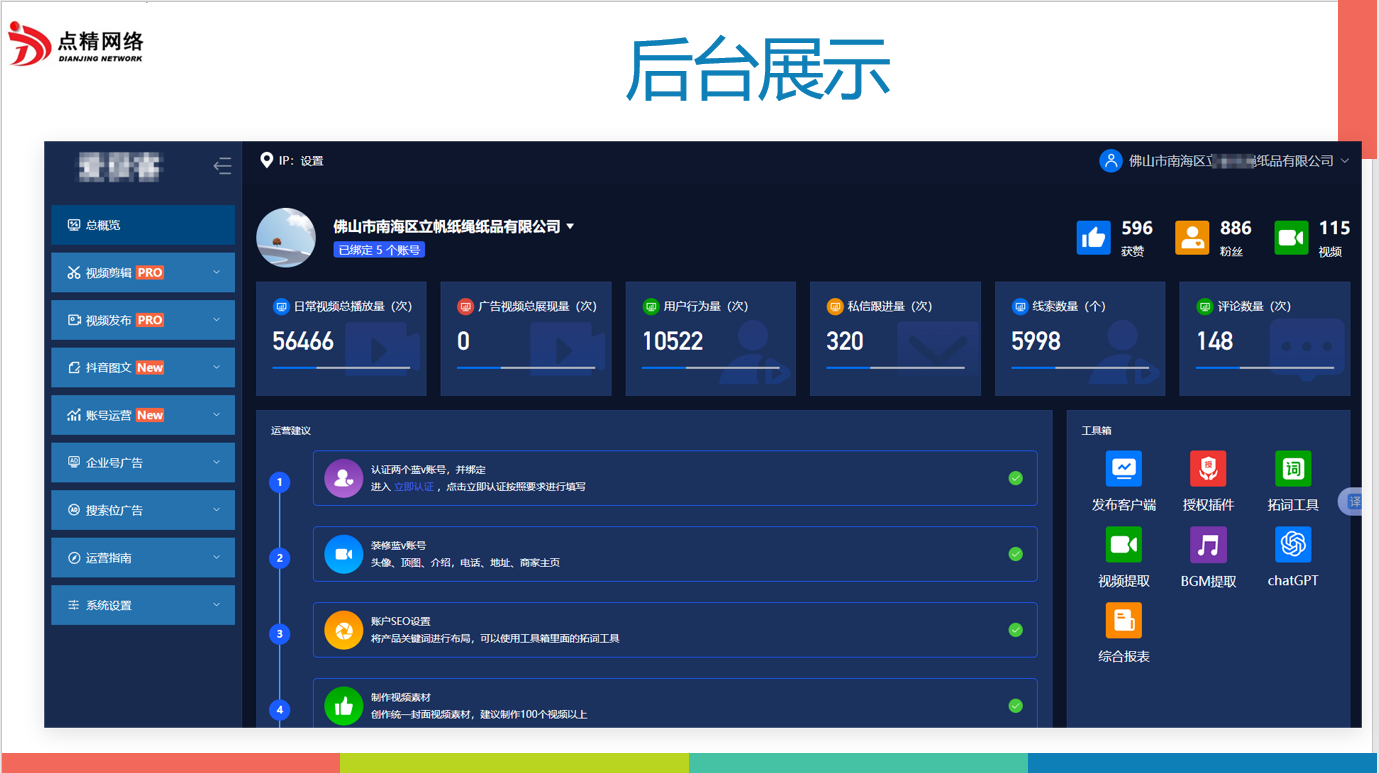Open the 视频提取 tool icon
The width and height of the screenshot is (1379, 773).
tap(1123, 545)
